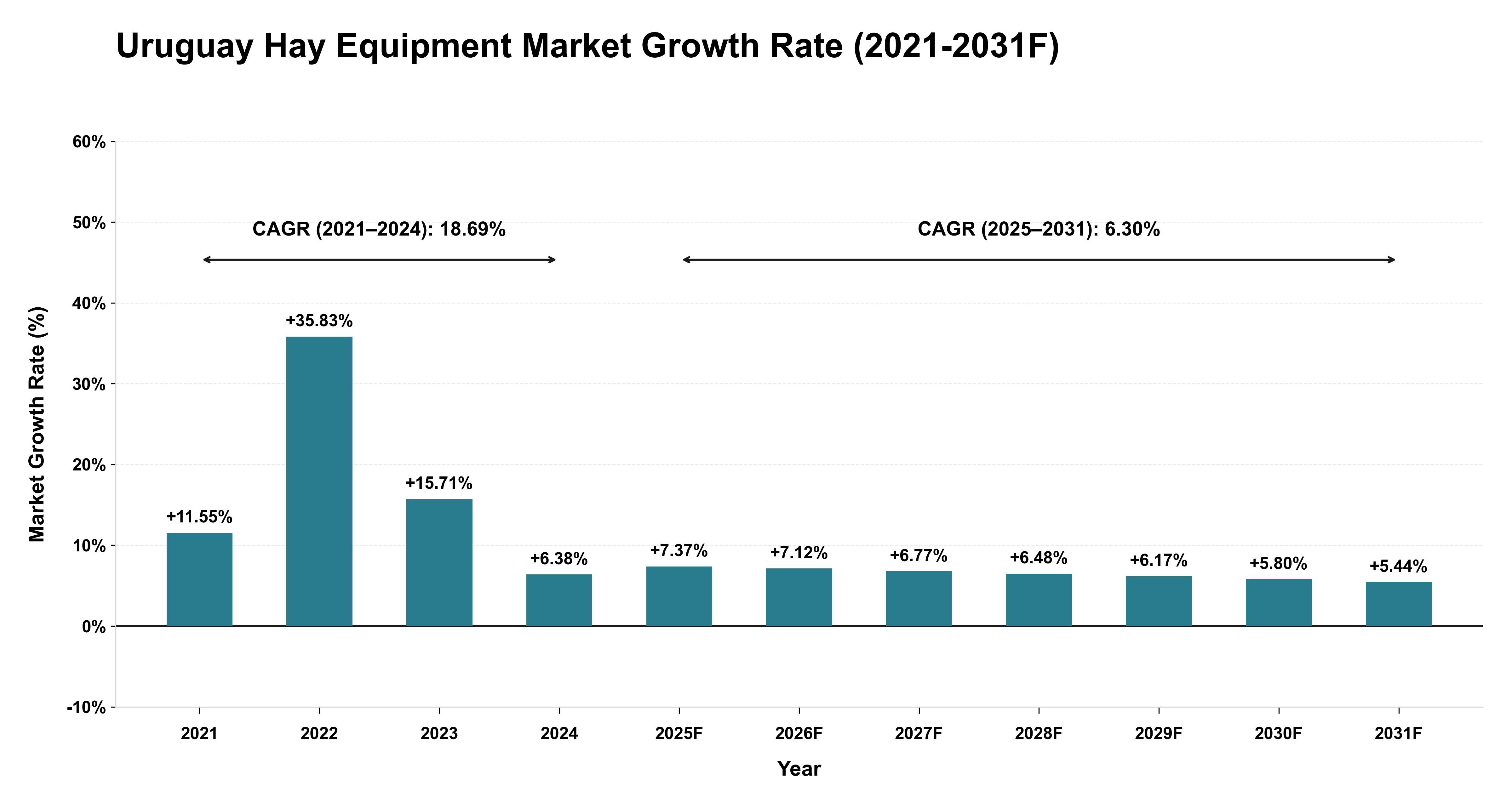The width and height of the screenshot is (1512, 803).
Task: Click the 2024 bar
Action: click(559, 600)
